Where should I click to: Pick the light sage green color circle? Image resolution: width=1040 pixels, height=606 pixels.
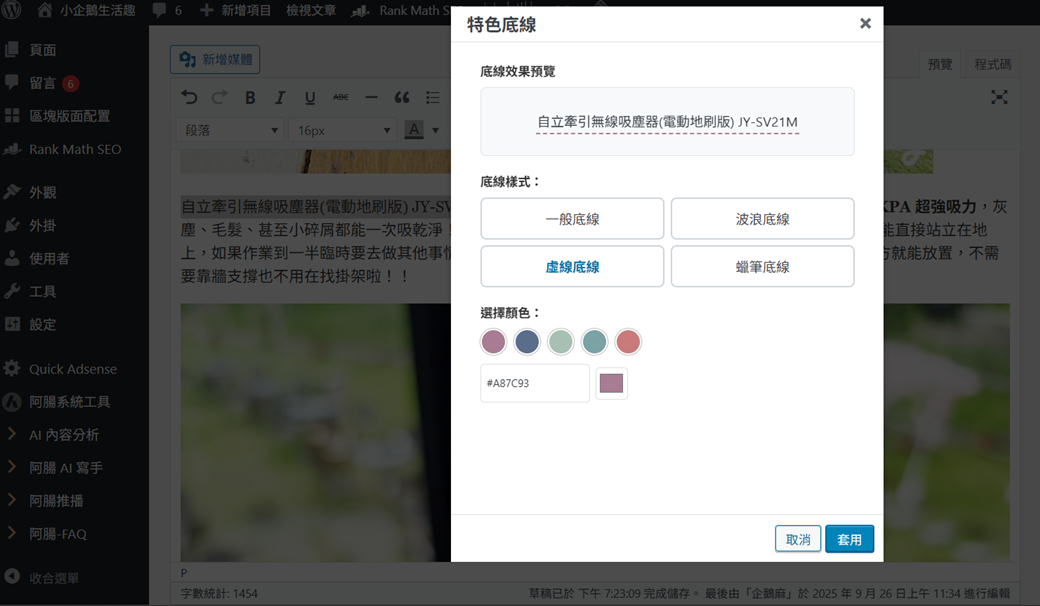(560, 342)
